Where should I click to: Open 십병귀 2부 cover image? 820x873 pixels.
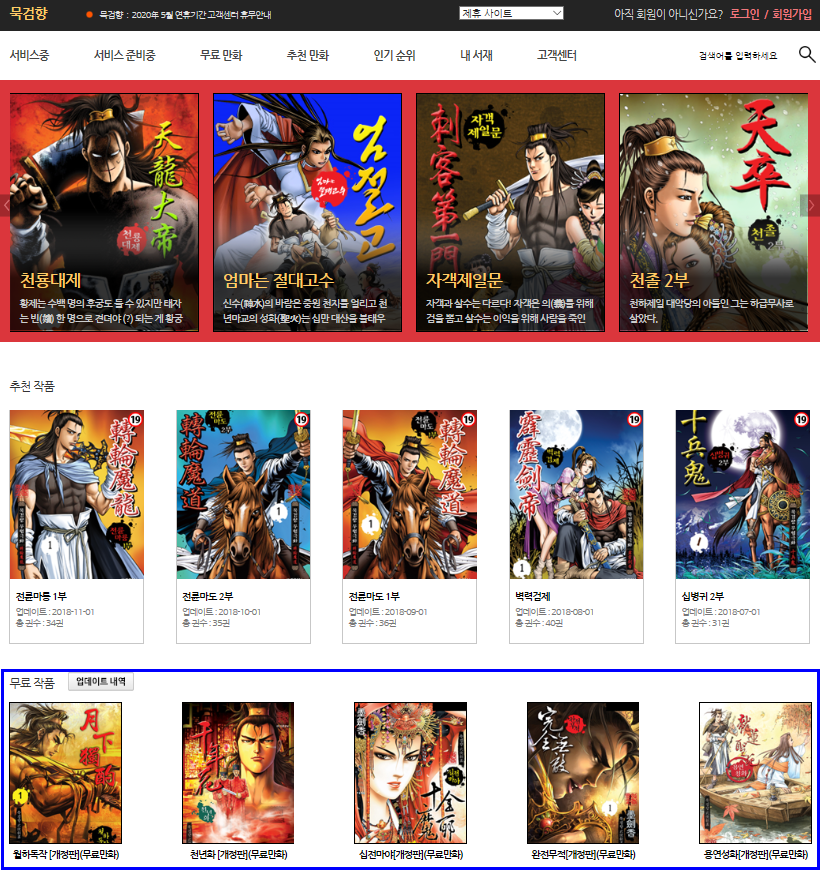click(743, 494)
